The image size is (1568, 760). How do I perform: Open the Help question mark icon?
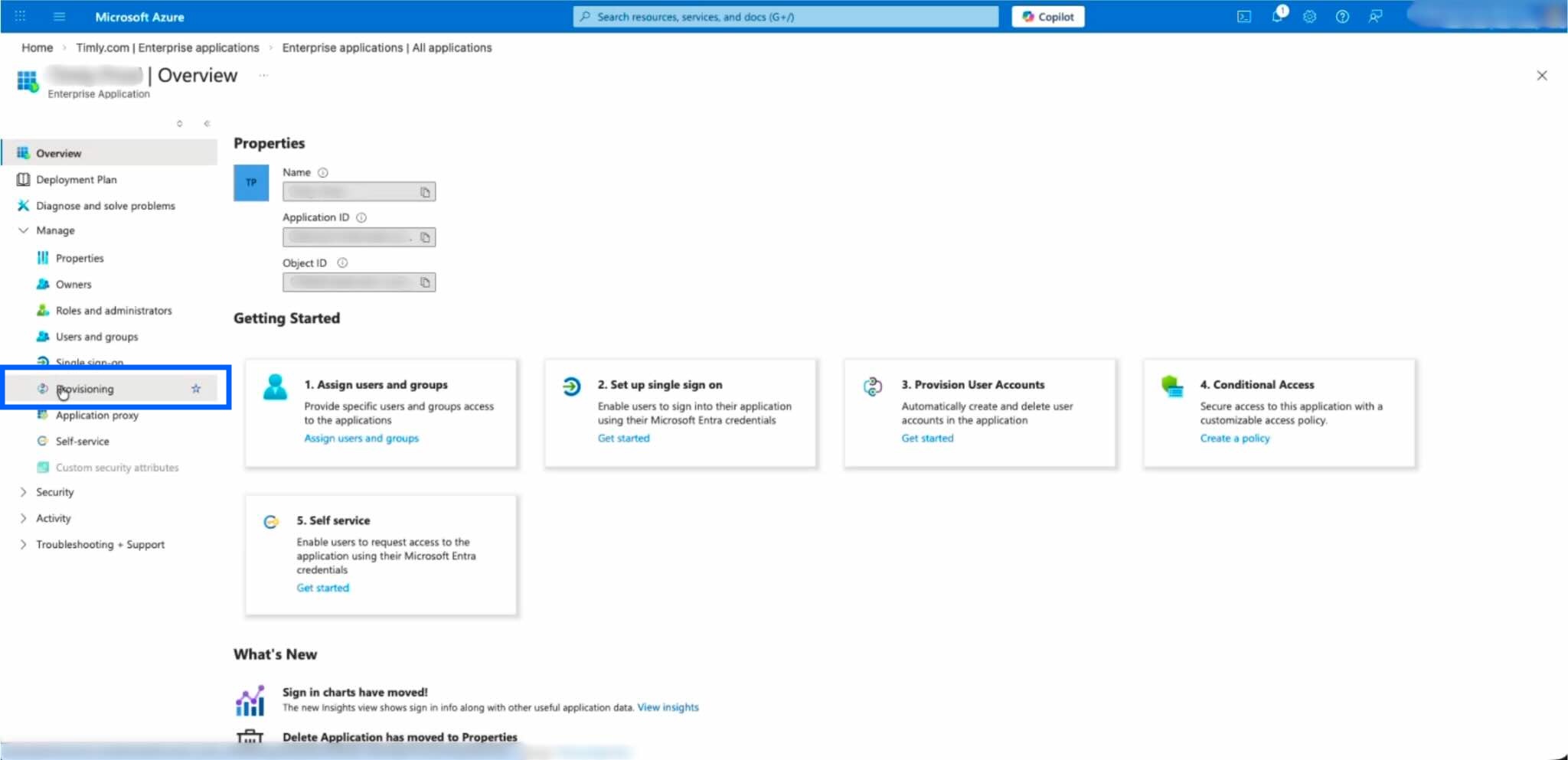(x=1342, y=16)
